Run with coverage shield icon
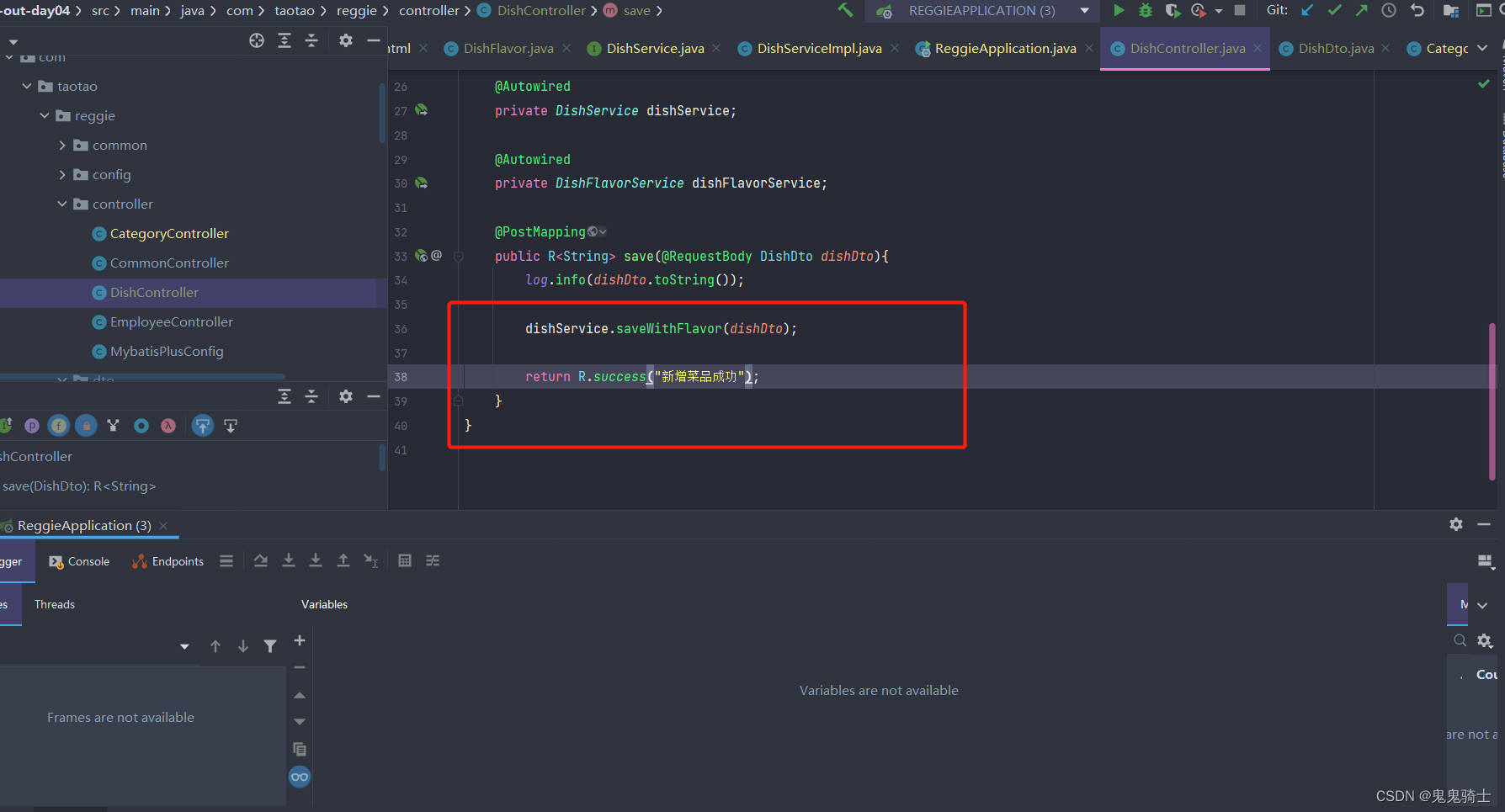This screenshot has height=812, width=1505. [1173, 10]
